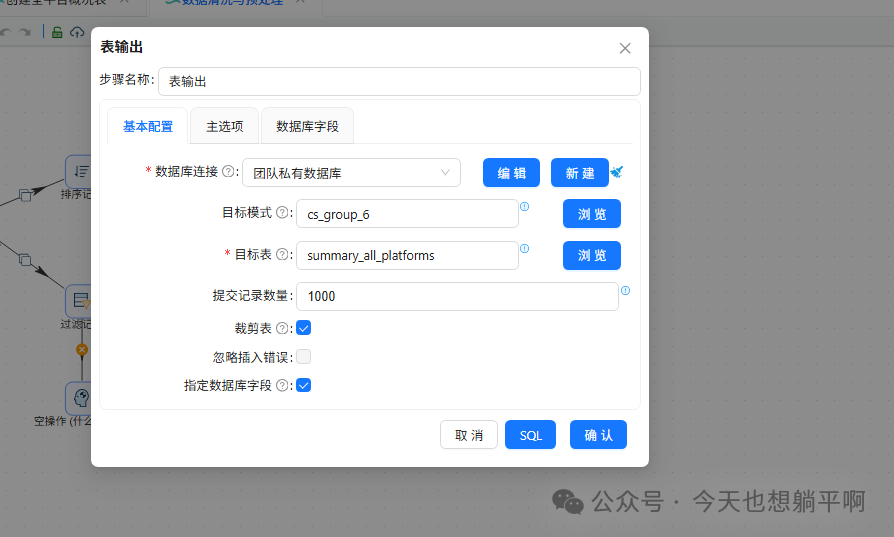Click the 提交记录数量 input field
Screen dimensions: 894x537
pyautogui.click(x=457, y=296)
